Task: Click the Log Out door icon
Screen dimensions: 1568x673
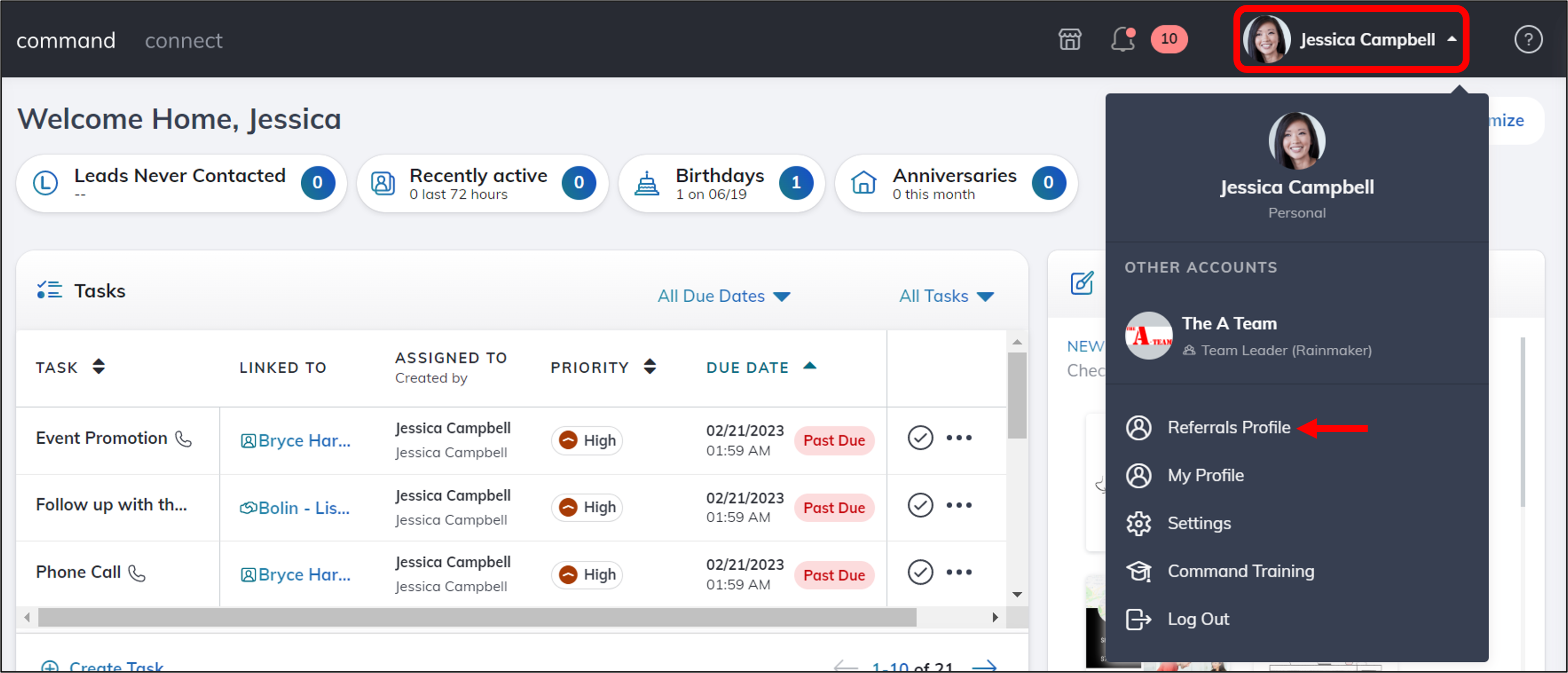Action: click(x=1138, y=620)
